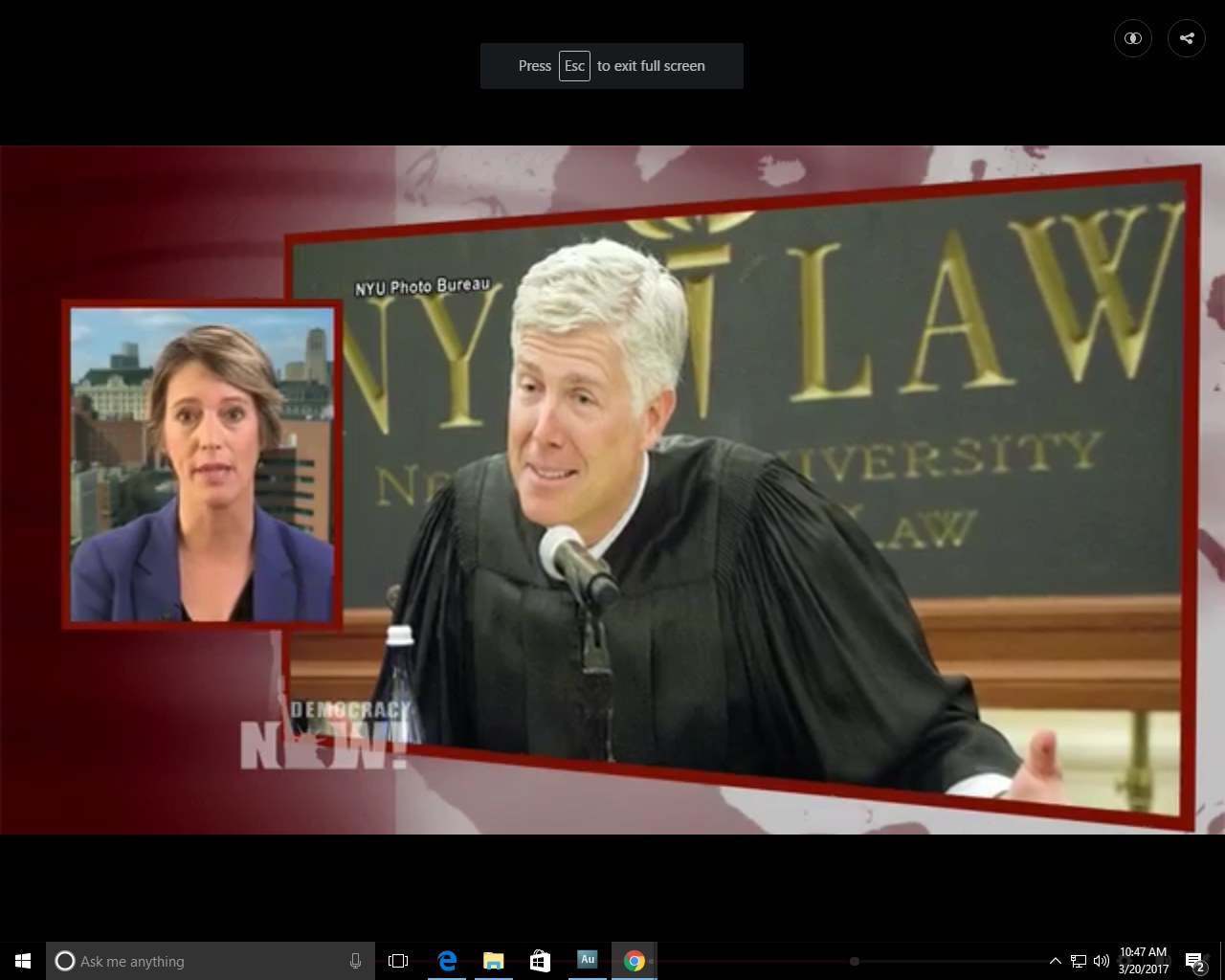This screenshot has height=980, width=1225.
Task: Click the overlapping circles icon beside share
Action: (1133, 38)
